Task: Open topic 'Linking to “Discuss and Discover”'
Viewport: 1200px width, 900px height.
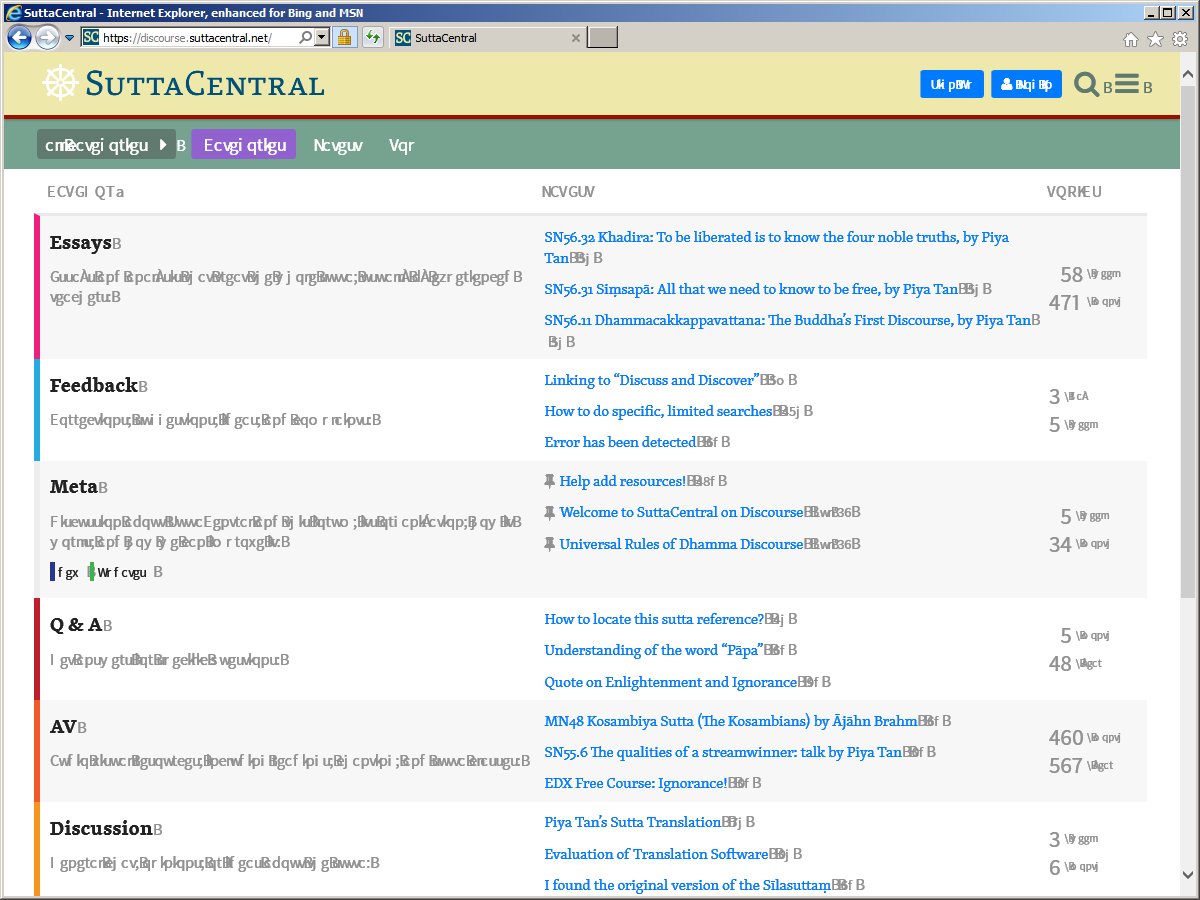Action: click(652, 380)
